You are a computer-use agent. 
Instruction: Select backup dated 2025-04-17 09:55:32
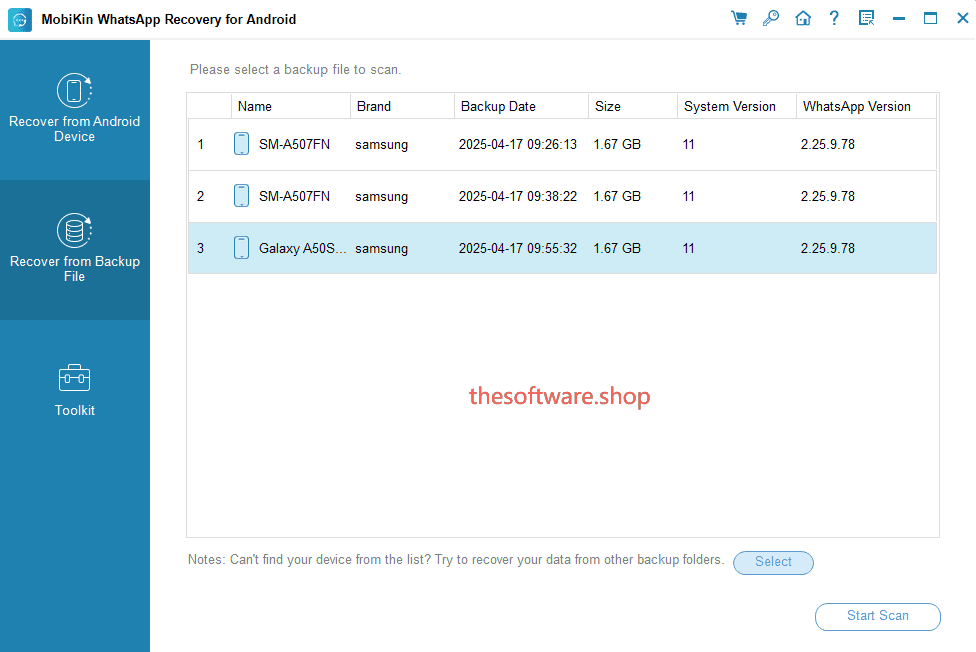coord(562,248)
